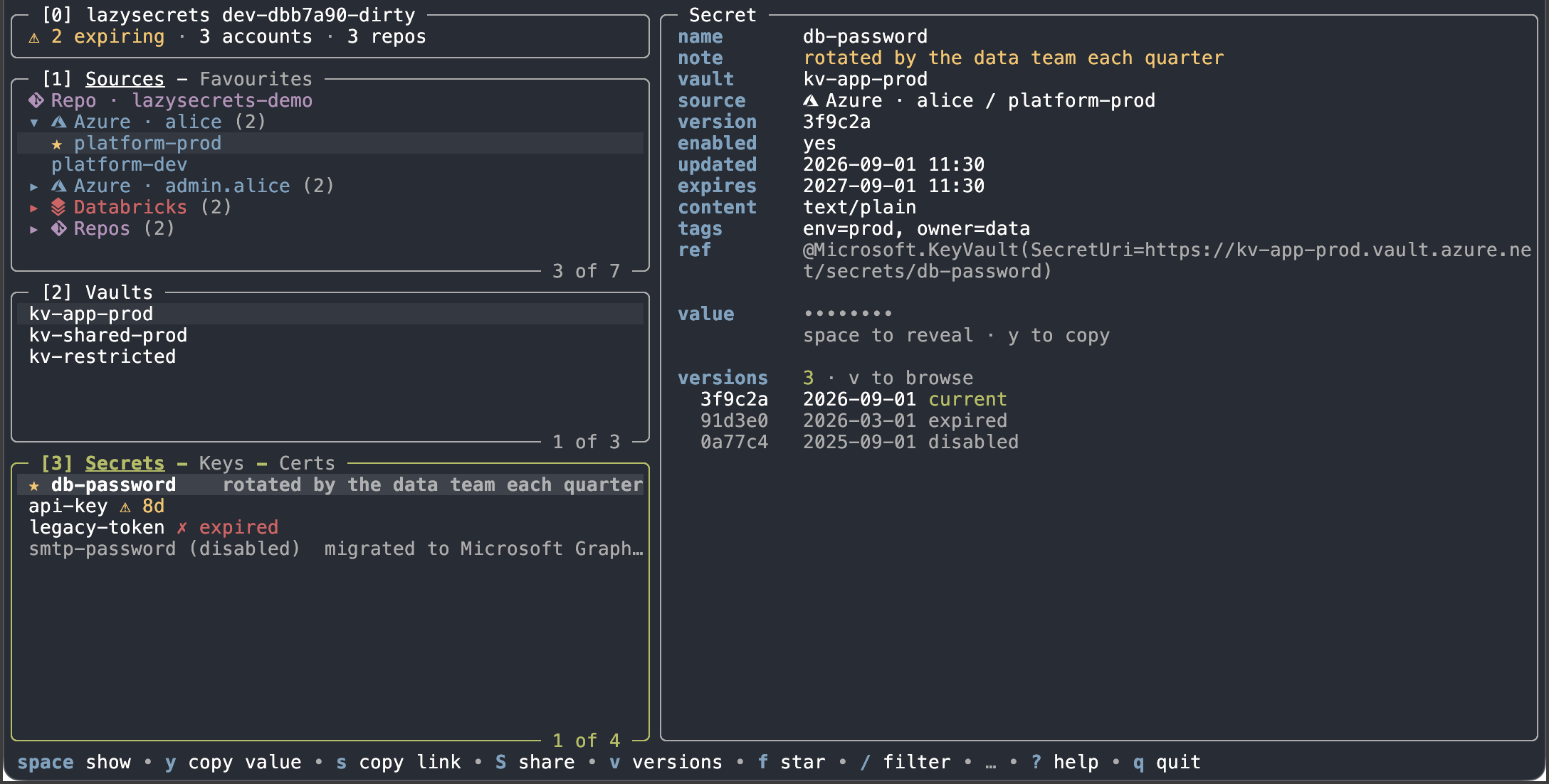The height and width of the screenshot is (784, 1549).
Task: Click the 'help' hint in footer
Action: point(1076,762)
